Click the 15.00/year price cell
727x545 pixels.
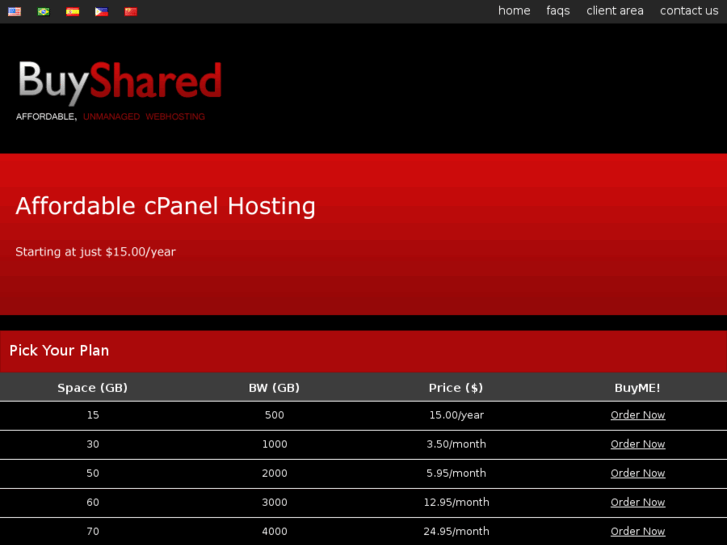point(456,415)
